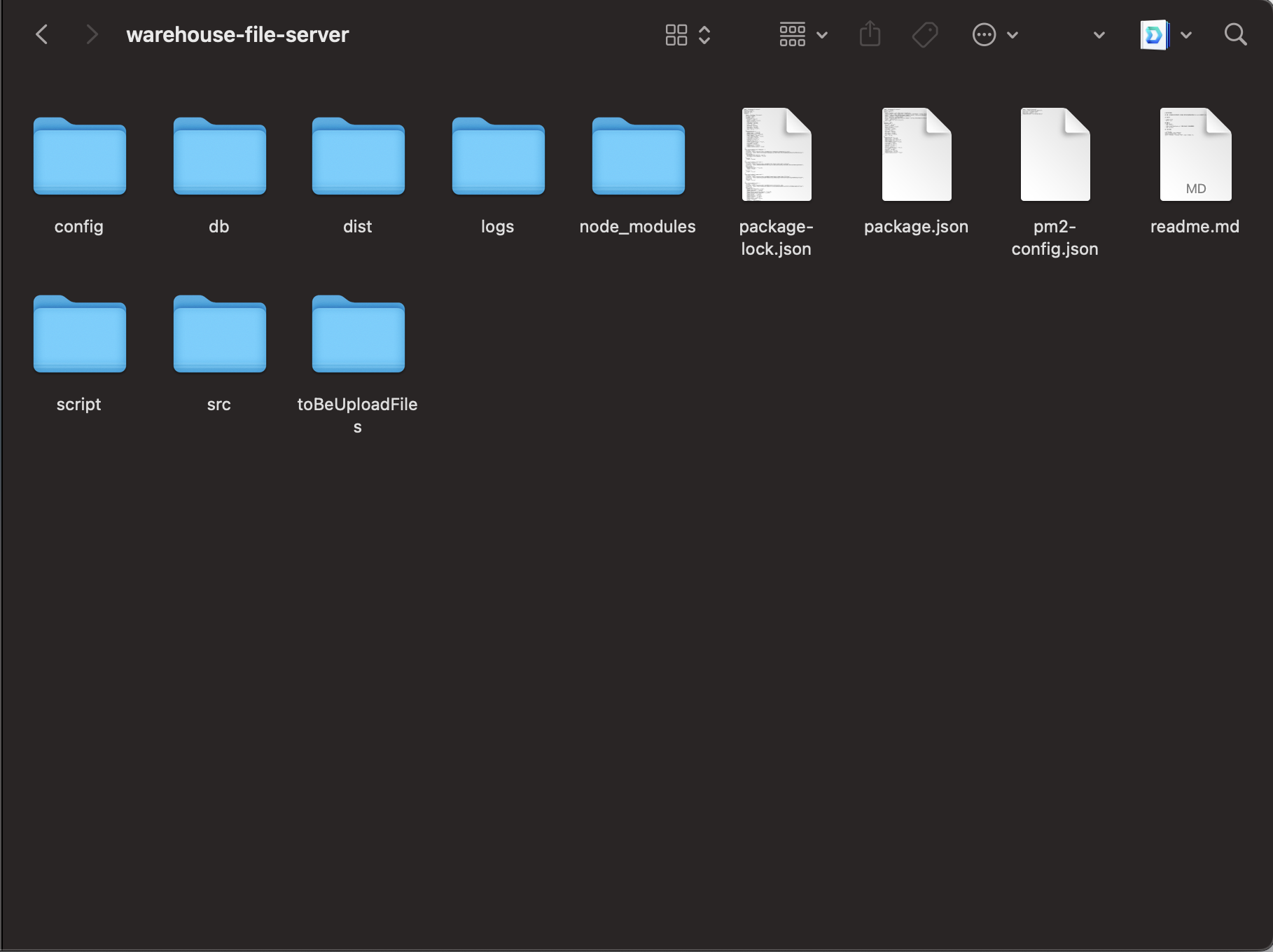The image size is (1273, 952).
Task: Click the 'src' folder name label
Action: (219, 405)
